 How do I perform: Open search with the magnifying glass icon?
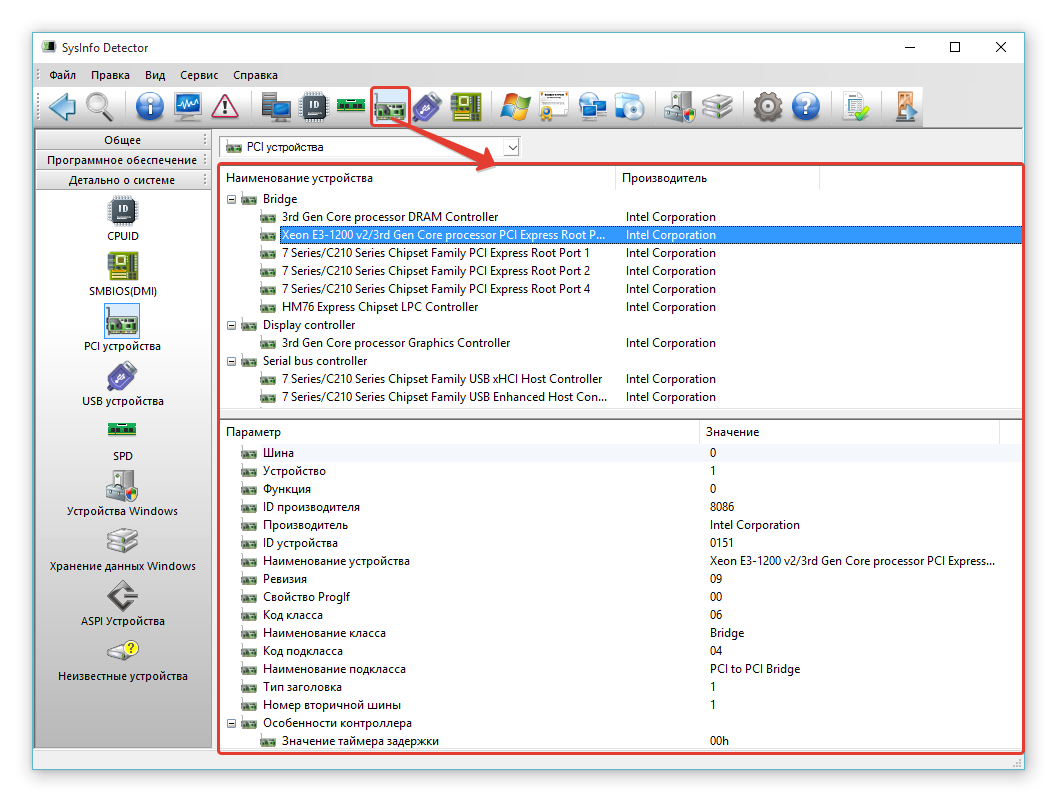point(99,106)
